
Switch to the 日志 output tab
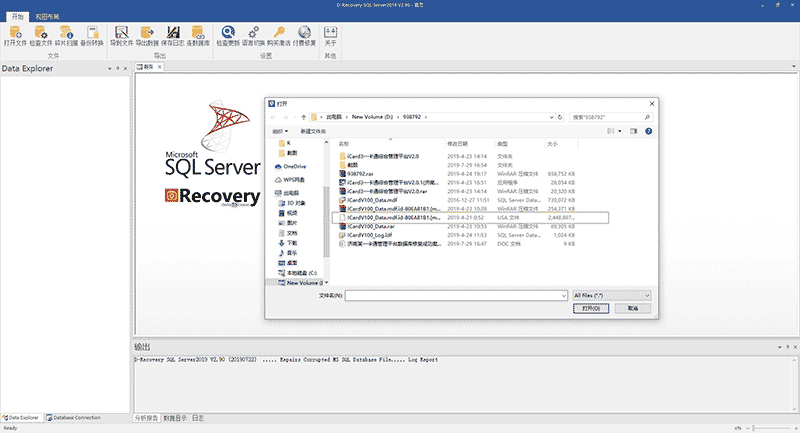(x=198, y=418)
